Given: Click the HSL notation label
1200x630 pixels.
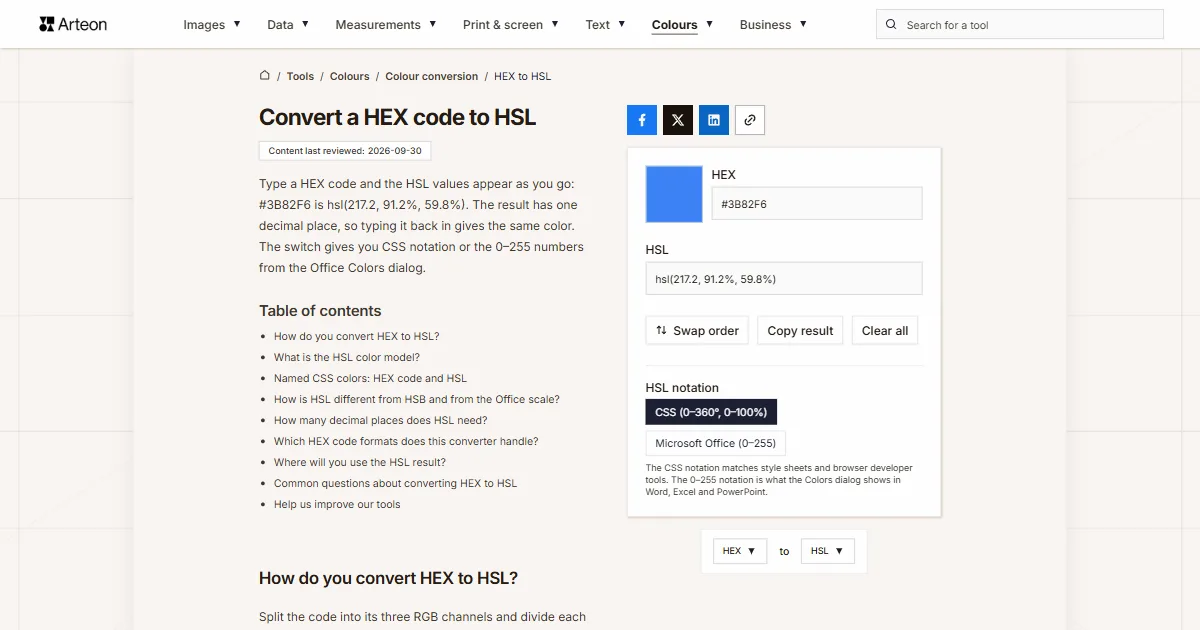Looking at the screenshot, I should tap(682, 388).
